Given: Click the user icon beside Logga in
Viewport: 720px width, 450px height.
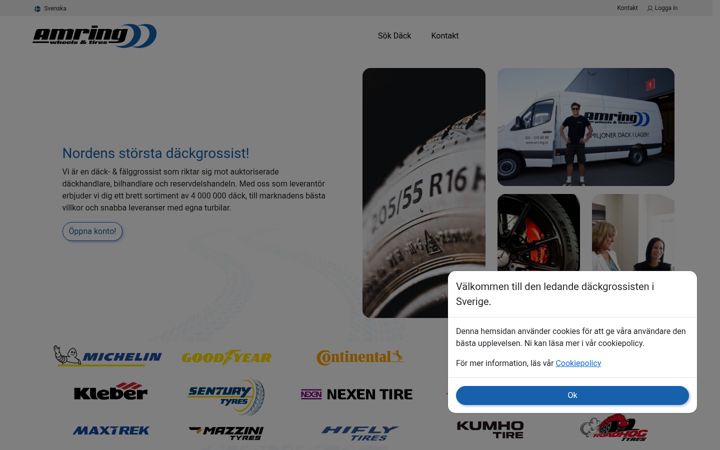Looking at the screenshot, I should [650, 8].
